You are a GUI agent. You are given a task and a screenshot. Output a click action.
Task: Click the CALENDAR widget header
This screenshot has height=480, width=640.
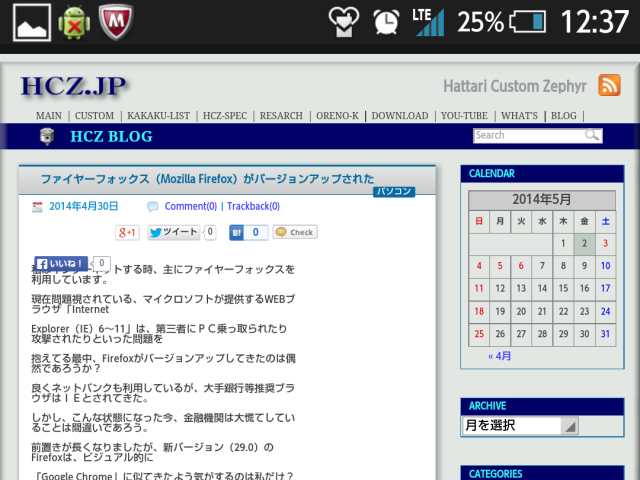point(542,173)
